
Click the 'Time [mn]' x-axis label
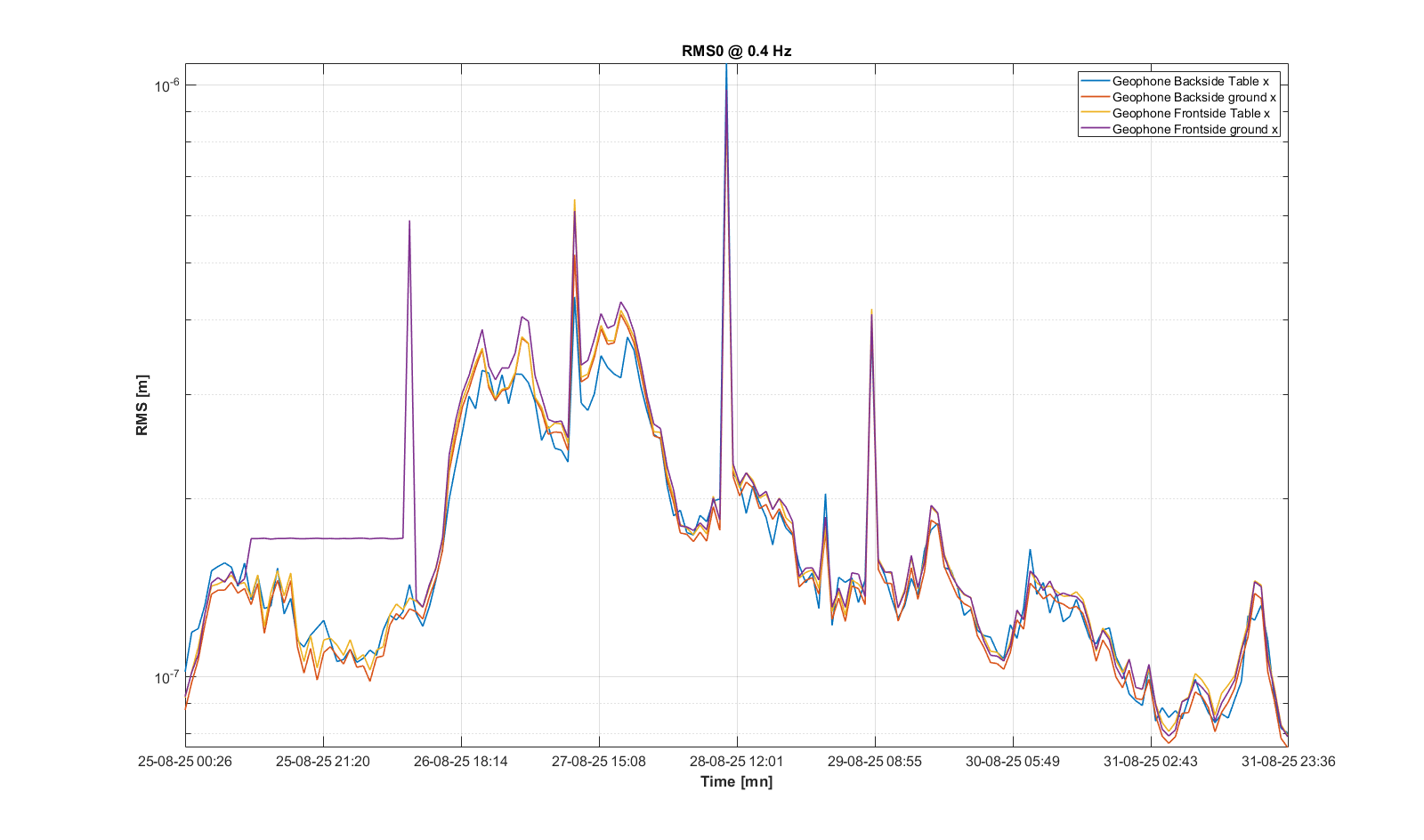click(736, 781)
